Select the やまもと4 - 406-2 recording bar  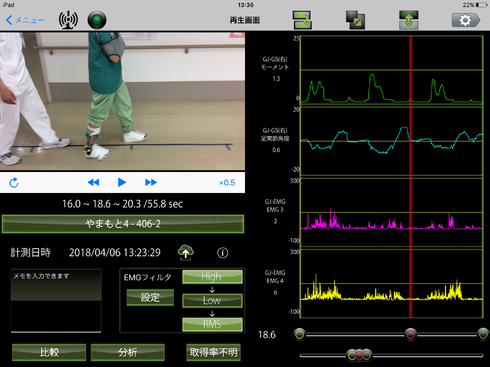pos(123,224)
